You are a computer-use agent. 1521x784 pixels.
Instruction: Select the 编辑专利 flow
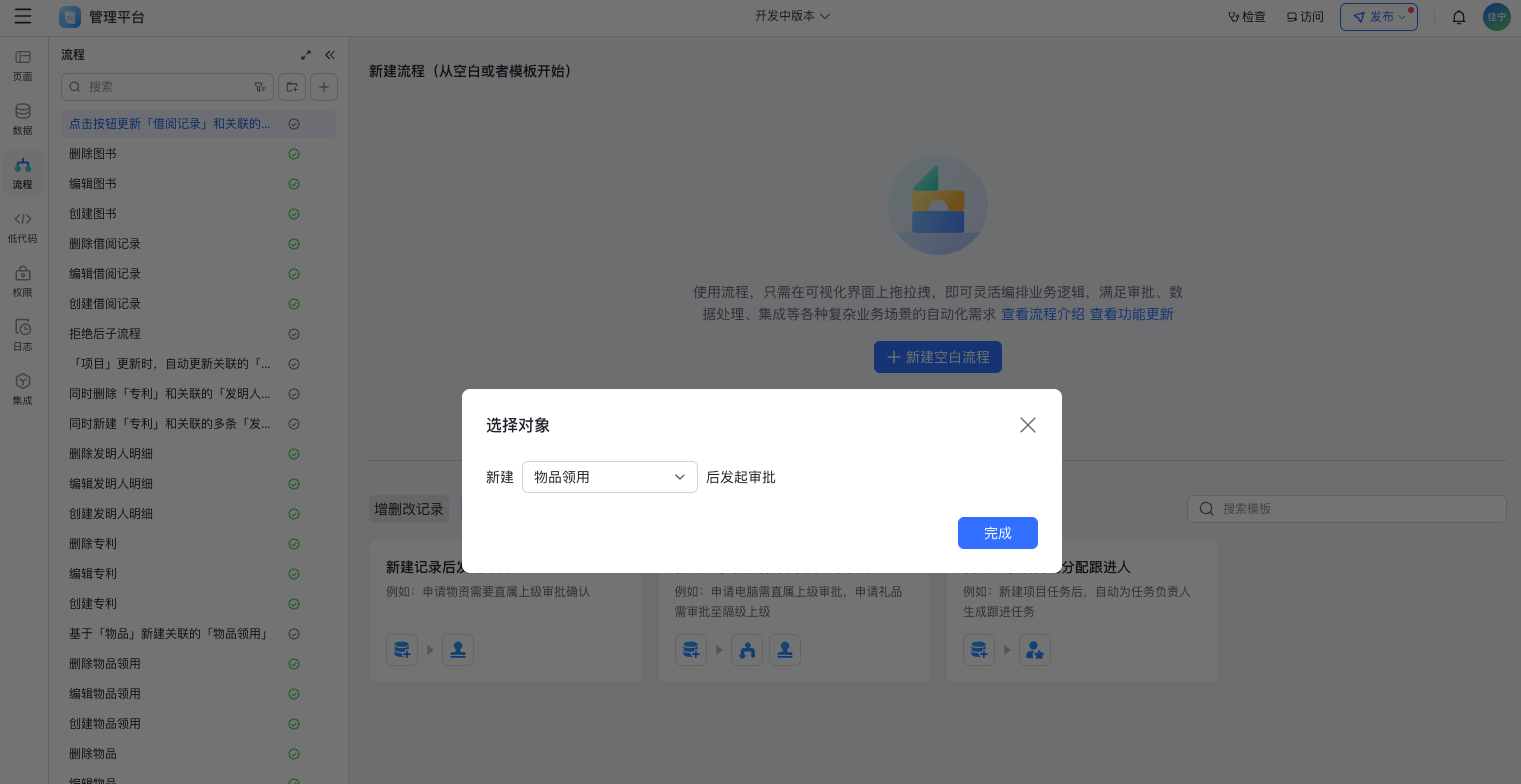(198, 574)
